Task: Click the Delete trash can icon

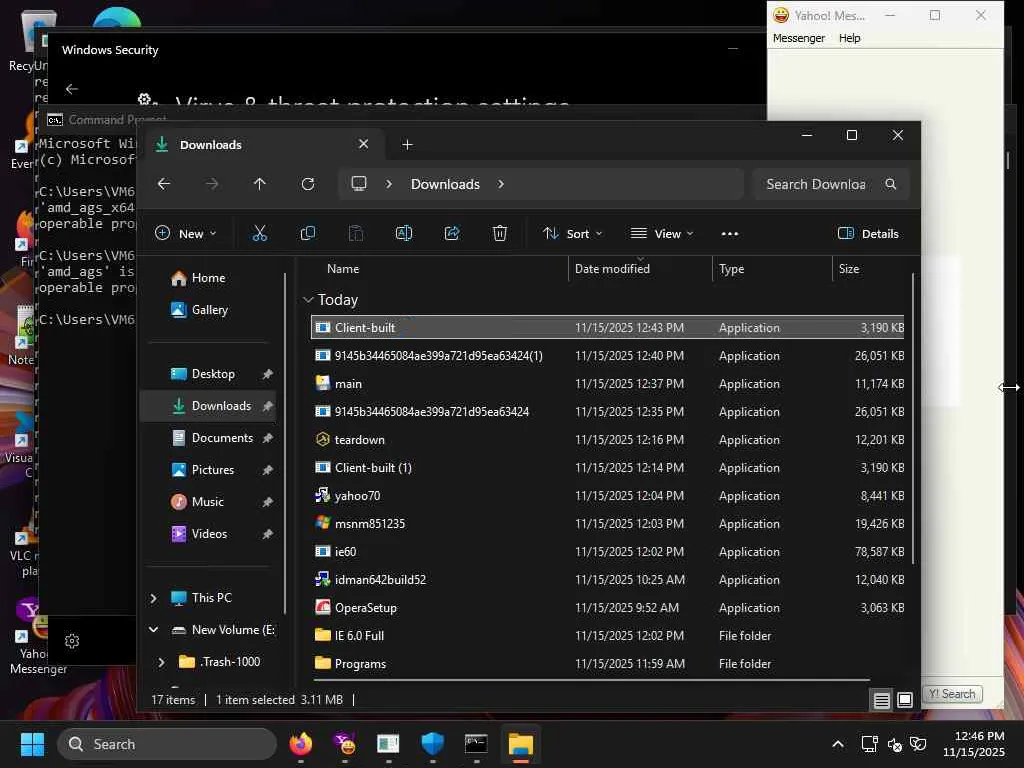Action: click(x=500, y=233)
